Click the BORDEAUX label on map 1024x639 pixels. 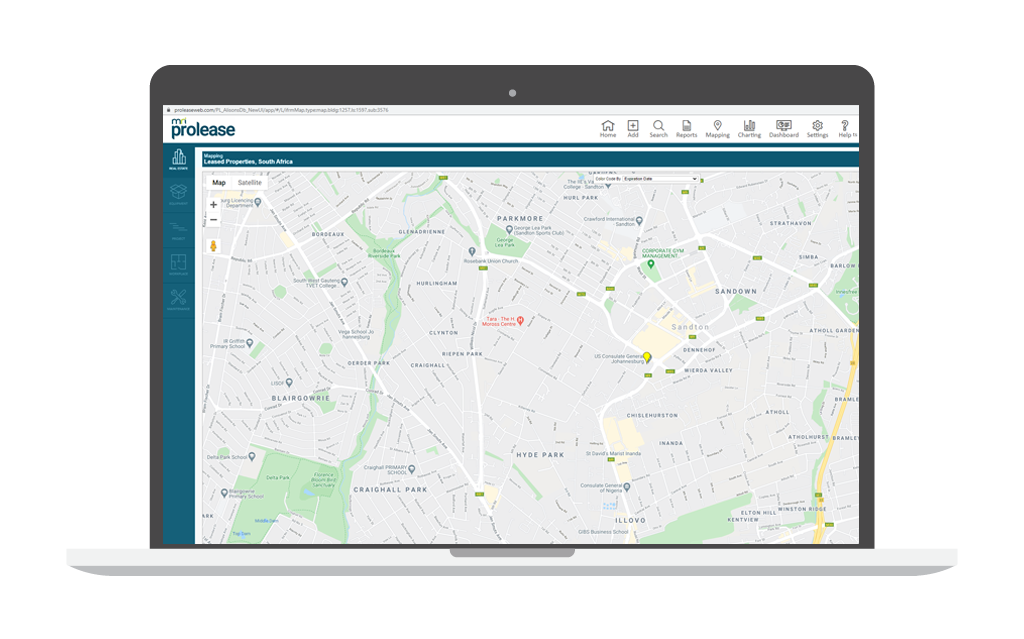[x=328, y=234]
